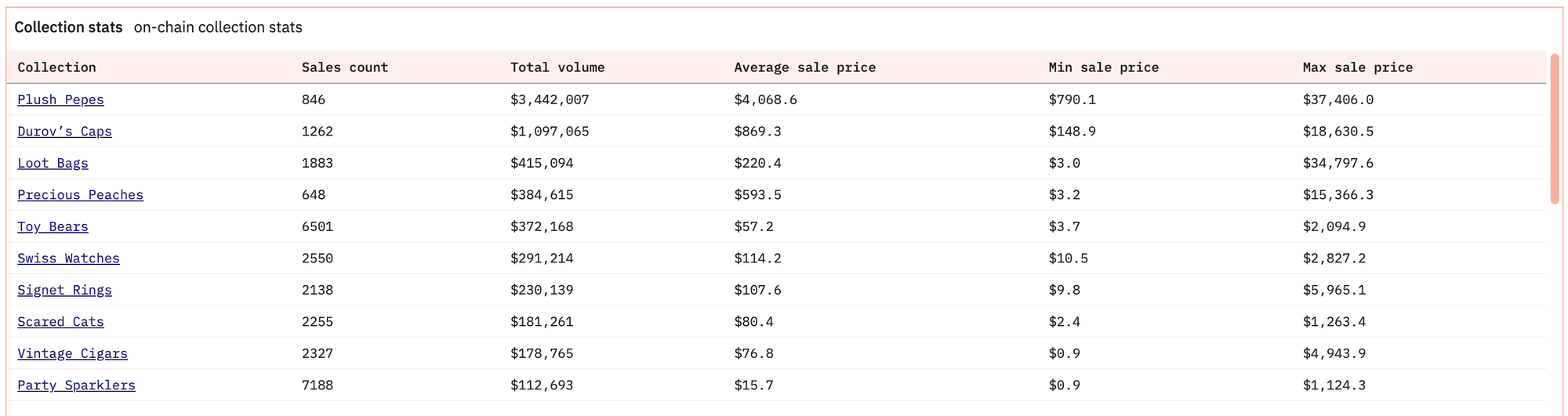Viewport: 1568px width, 416px height.
Task: Select the Swiss Watches collection link
Action: point(68,259)
